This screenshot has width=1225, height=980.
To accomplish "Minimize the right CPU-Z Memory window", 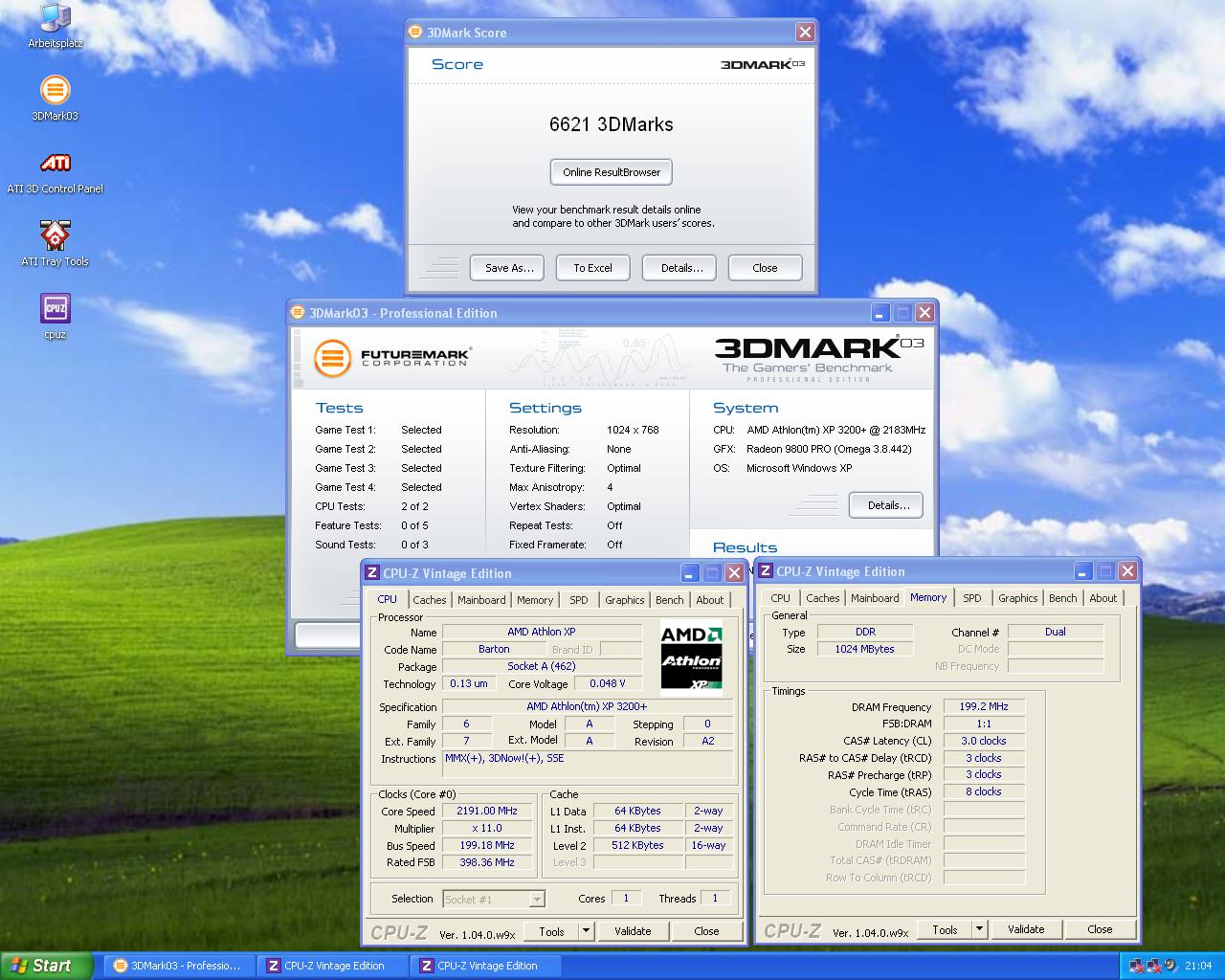I will coord(1083,571).
